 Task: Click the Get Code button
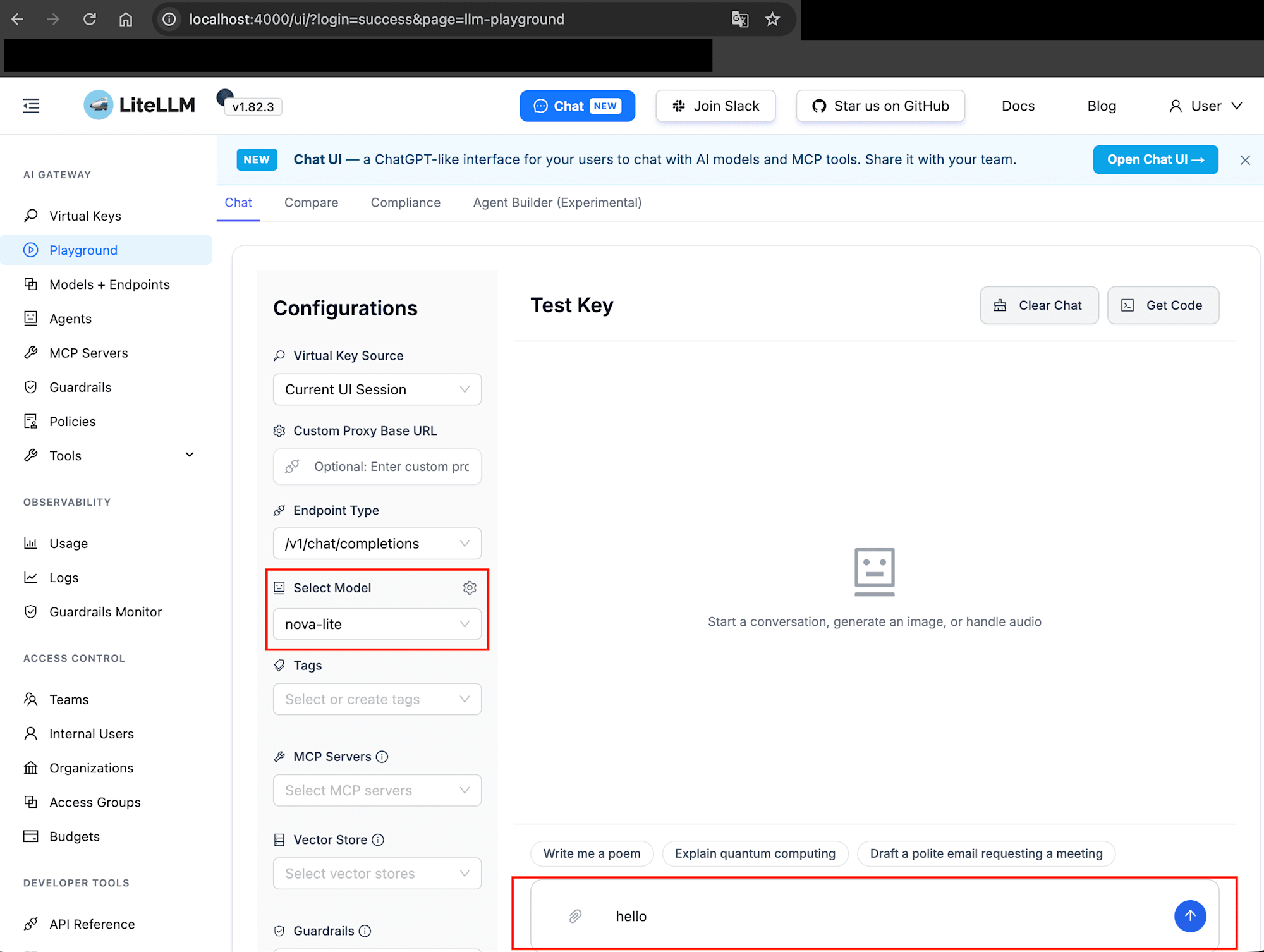[x=1163, y=305]
